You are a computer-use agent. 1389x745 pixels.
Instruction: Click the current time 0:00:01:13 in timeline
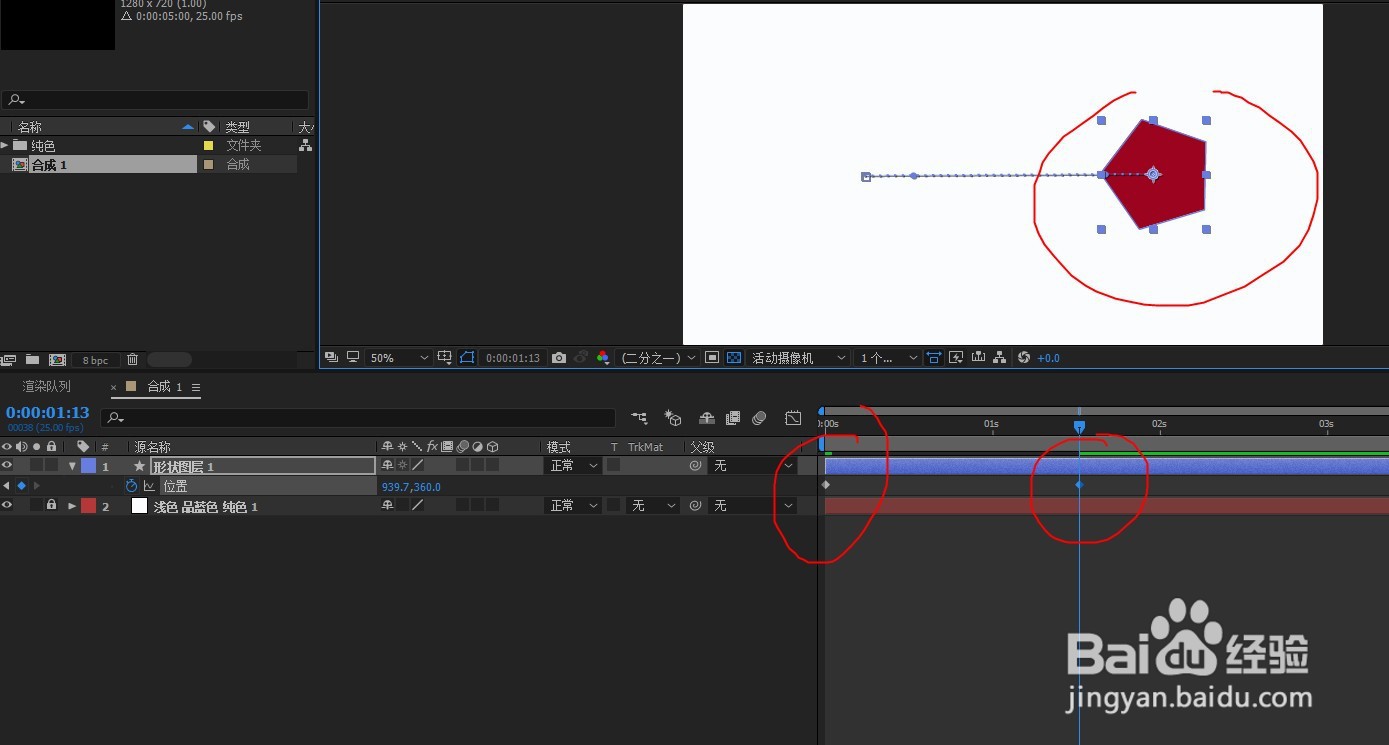[x=47, y=412]
